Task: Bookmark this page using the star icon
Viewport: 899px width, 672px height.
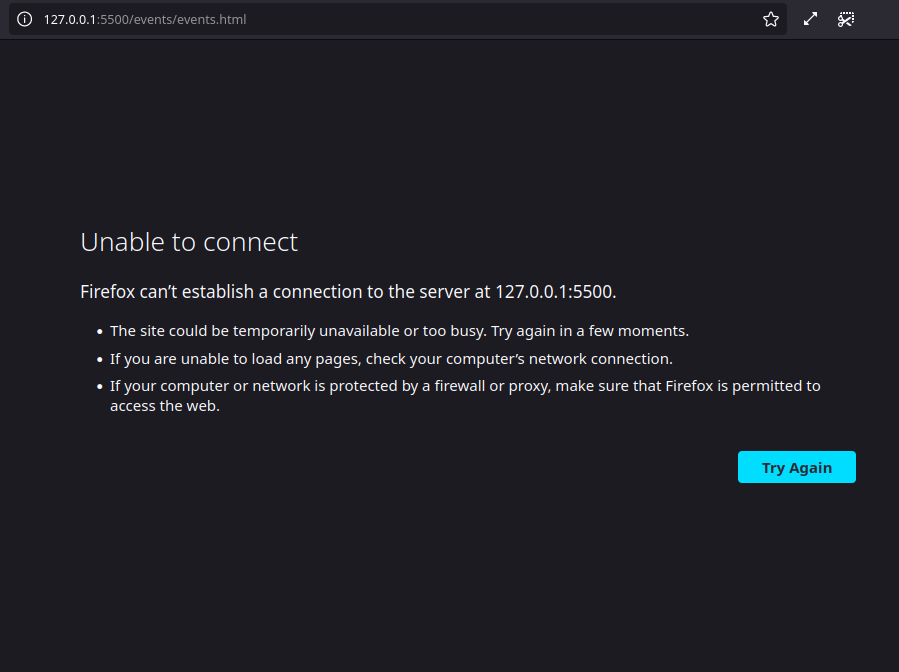Action: click(x=770, y=18)
